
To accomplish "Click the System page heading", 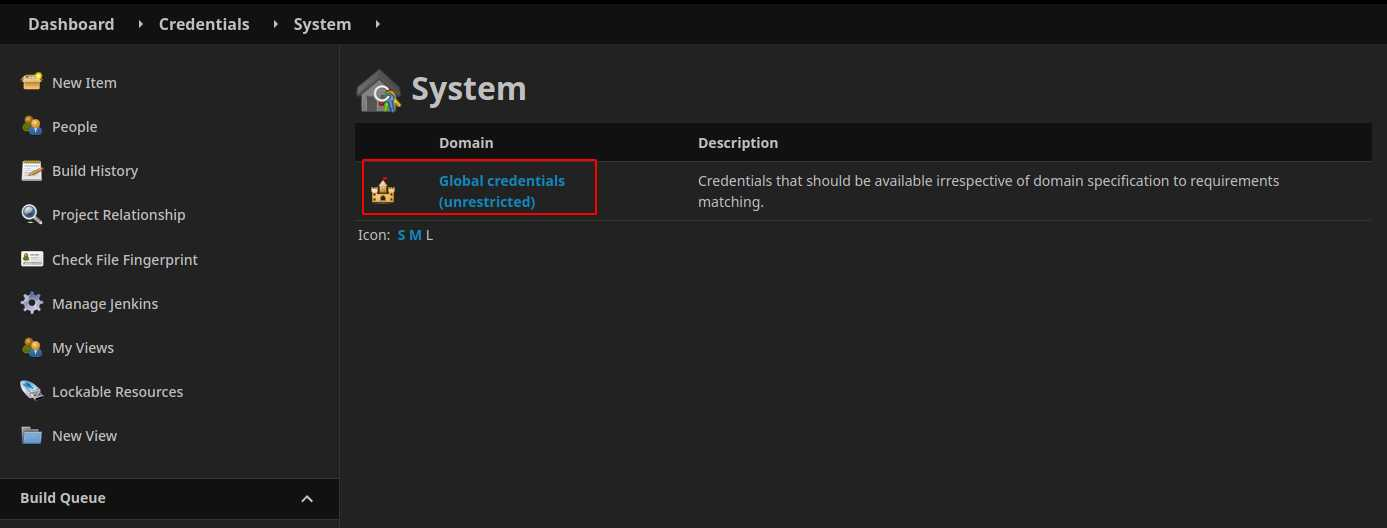I will pos(469,89).
